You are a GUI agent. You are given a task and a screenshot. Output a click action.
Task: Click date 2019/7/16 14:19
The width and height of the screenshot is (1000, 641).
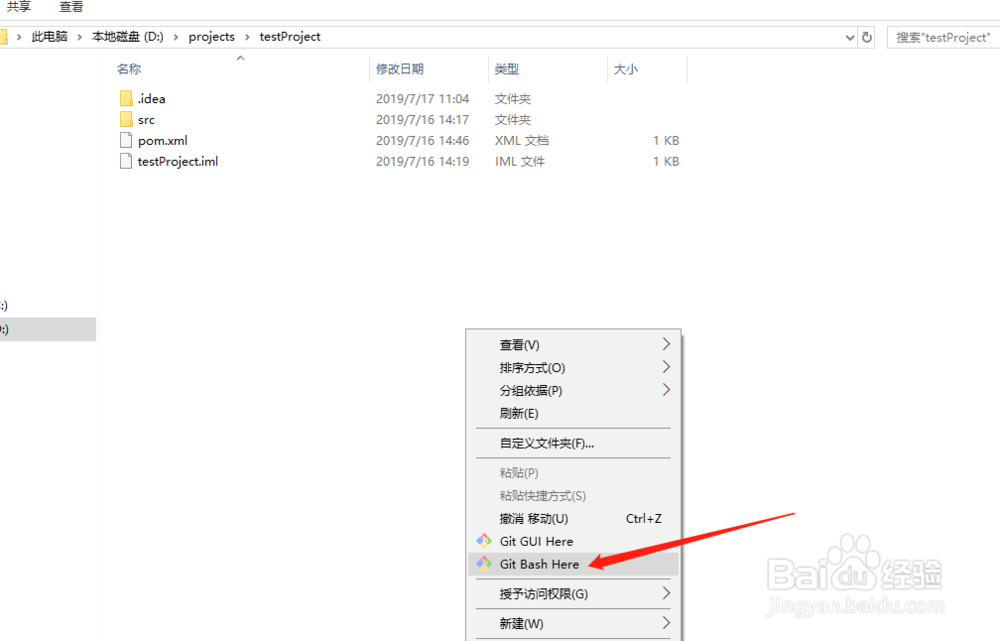tap(422, 162)
